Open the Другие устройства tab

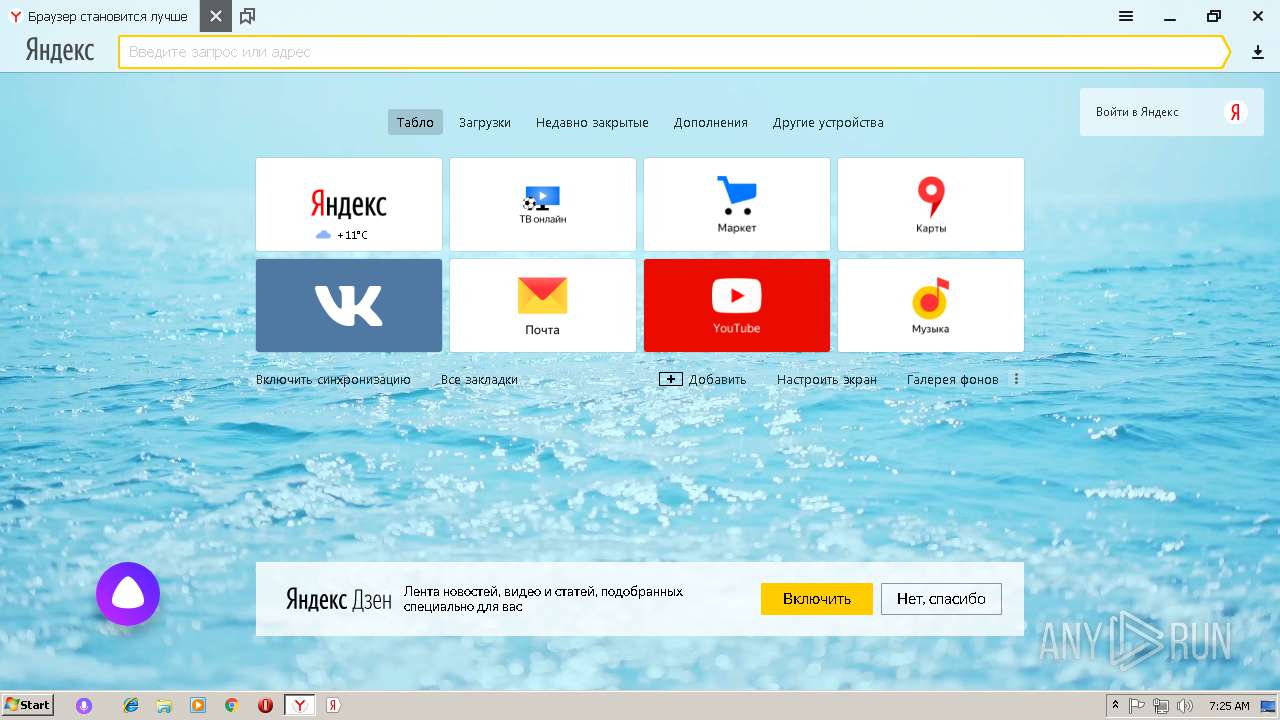point(828,122)
